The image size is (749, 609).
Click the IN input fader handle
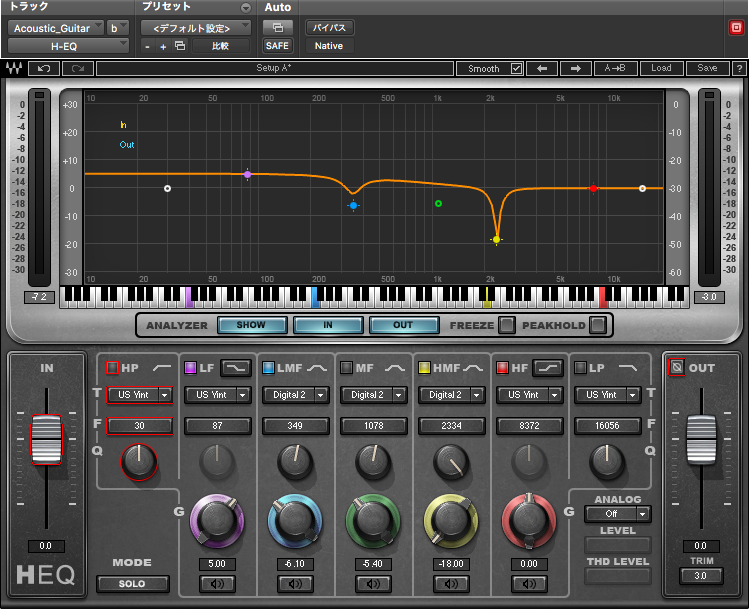(46, 439)
